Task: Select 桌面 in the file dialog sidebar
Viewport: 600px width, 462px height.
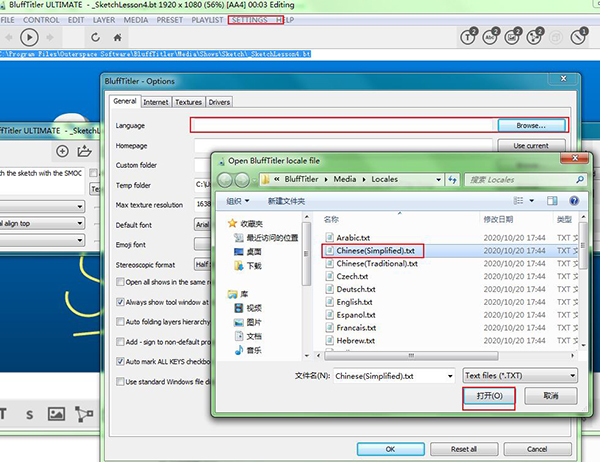Action: point(248,252)
